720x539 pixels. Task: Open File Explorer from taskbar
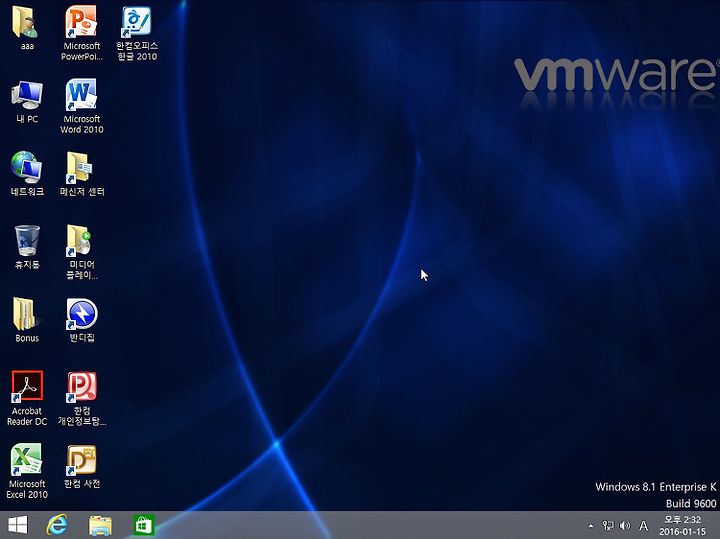[x=100, y=525]
